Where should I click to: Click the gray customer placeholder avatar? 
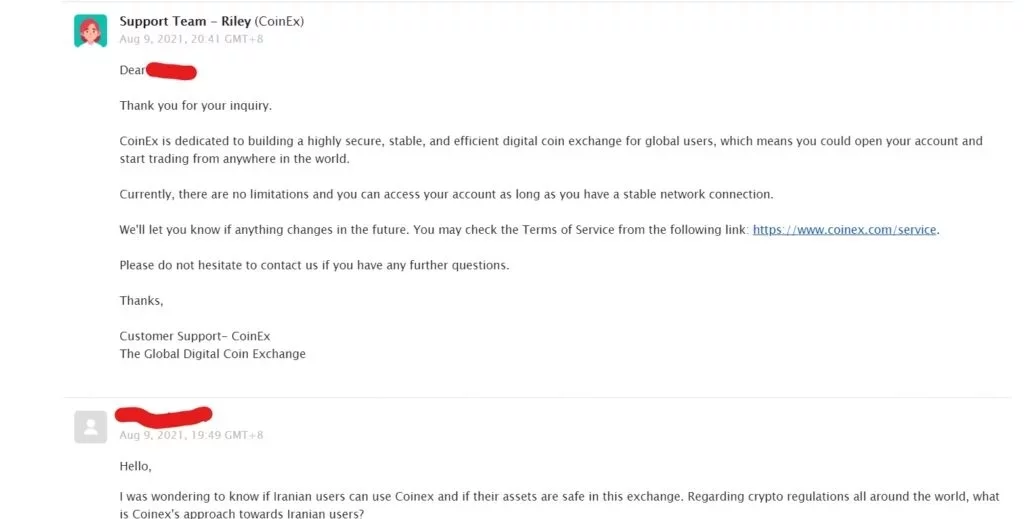91,427
